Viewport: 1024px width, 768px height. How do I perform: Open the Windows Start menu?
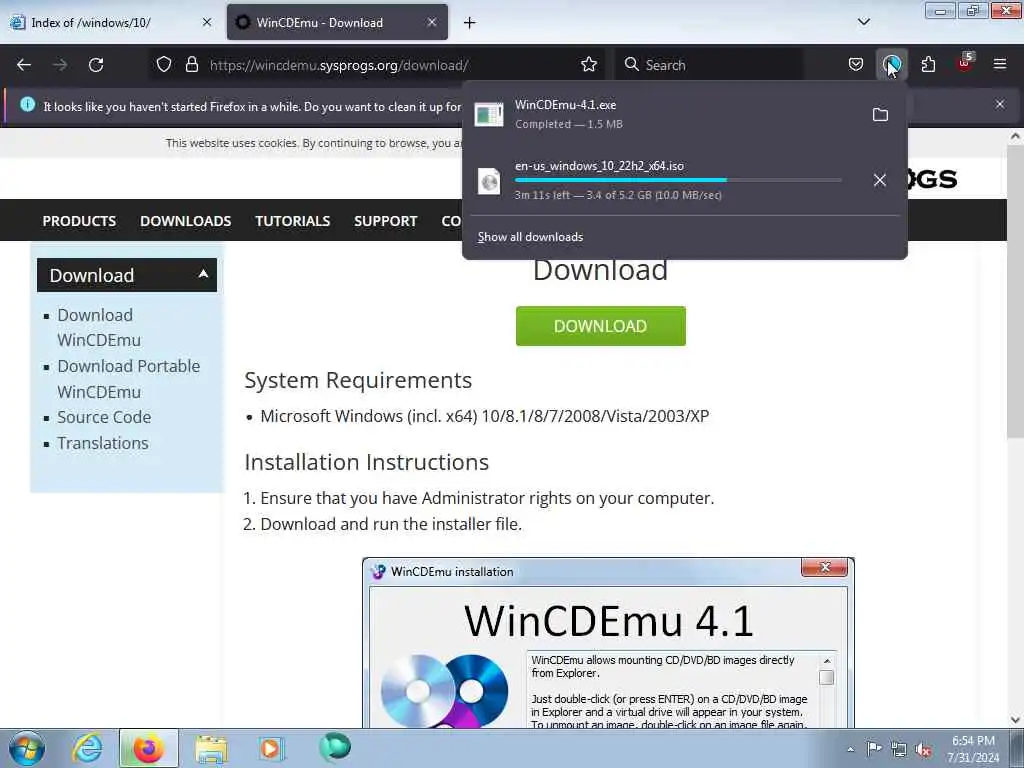(26, 748)
